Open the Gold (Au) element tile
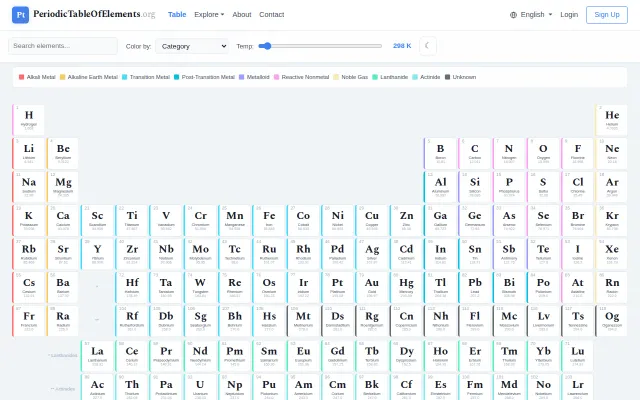Viewport: 640px width, 400px height. click(371, 287)
